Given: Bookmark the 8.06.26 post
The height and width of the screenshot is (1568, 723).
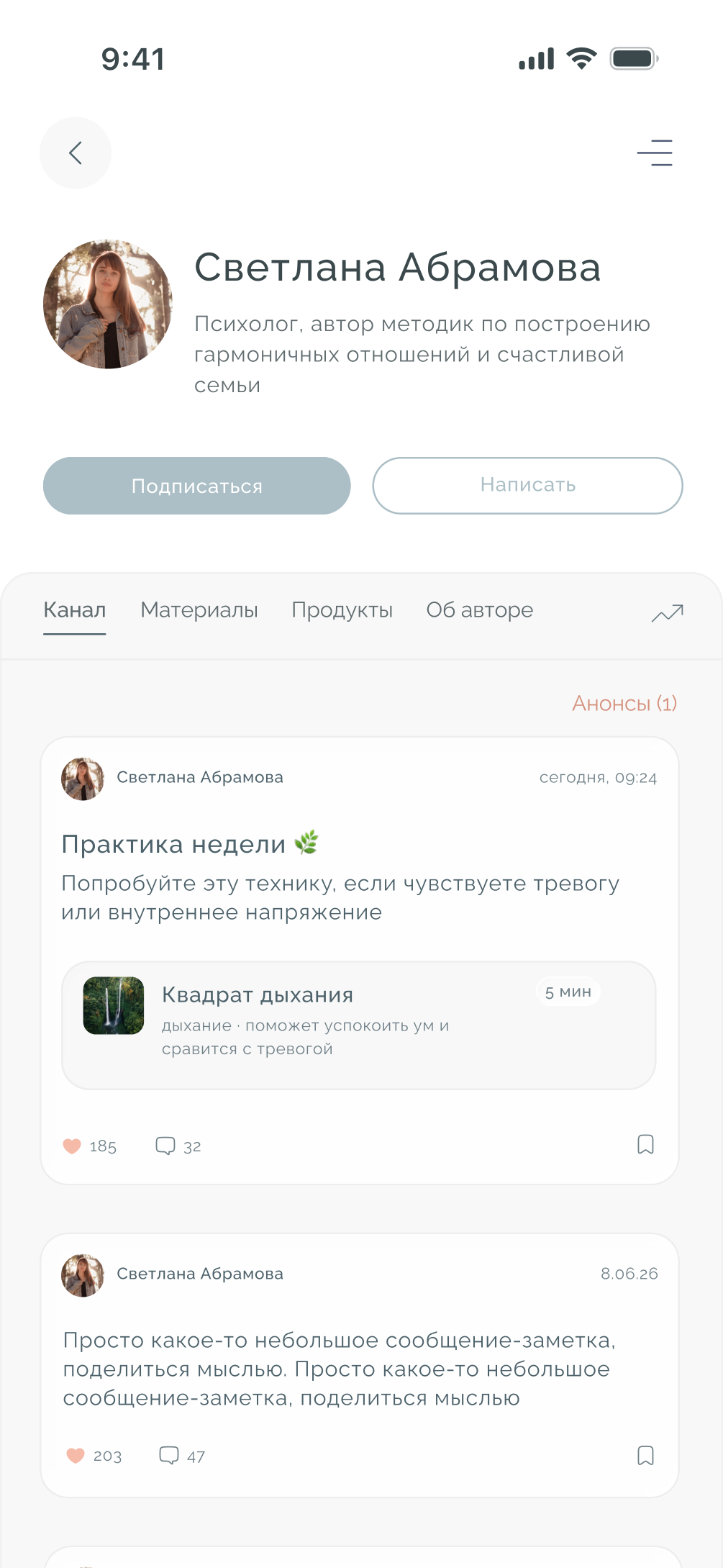Looking at the screenshot, I should (x=646, y=1456).
